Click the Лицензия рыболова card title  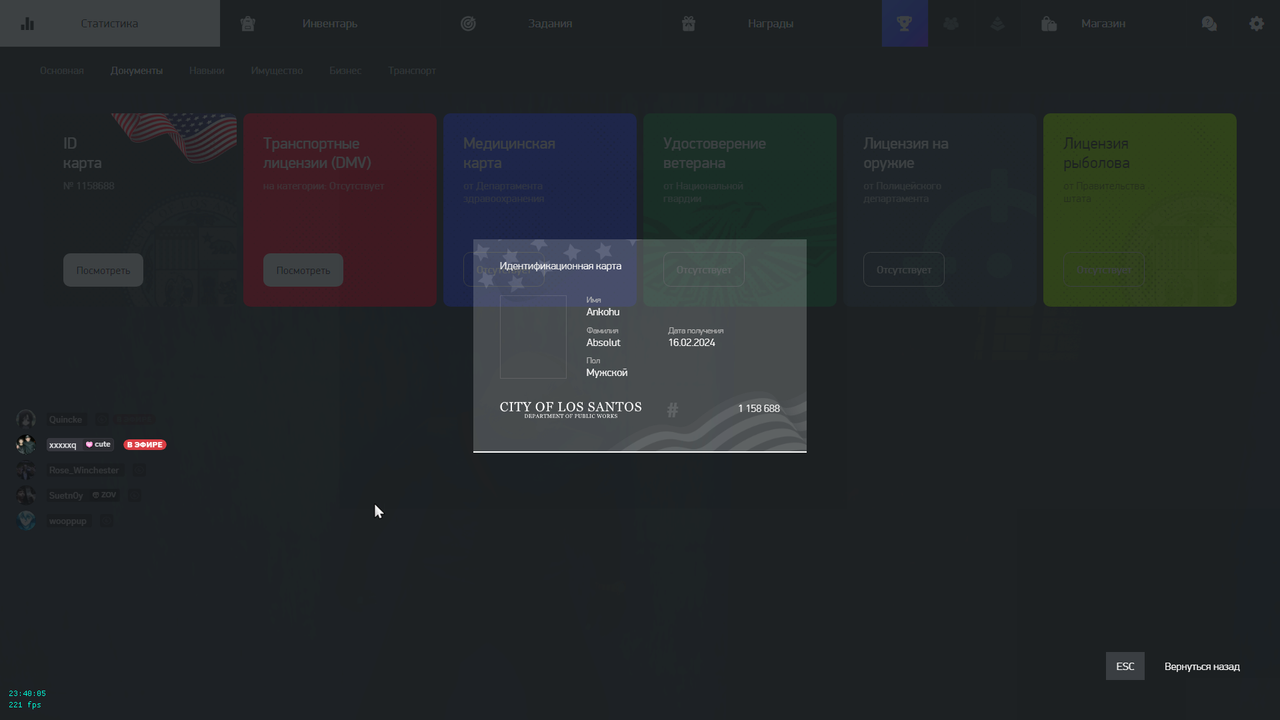point(1097,153)
